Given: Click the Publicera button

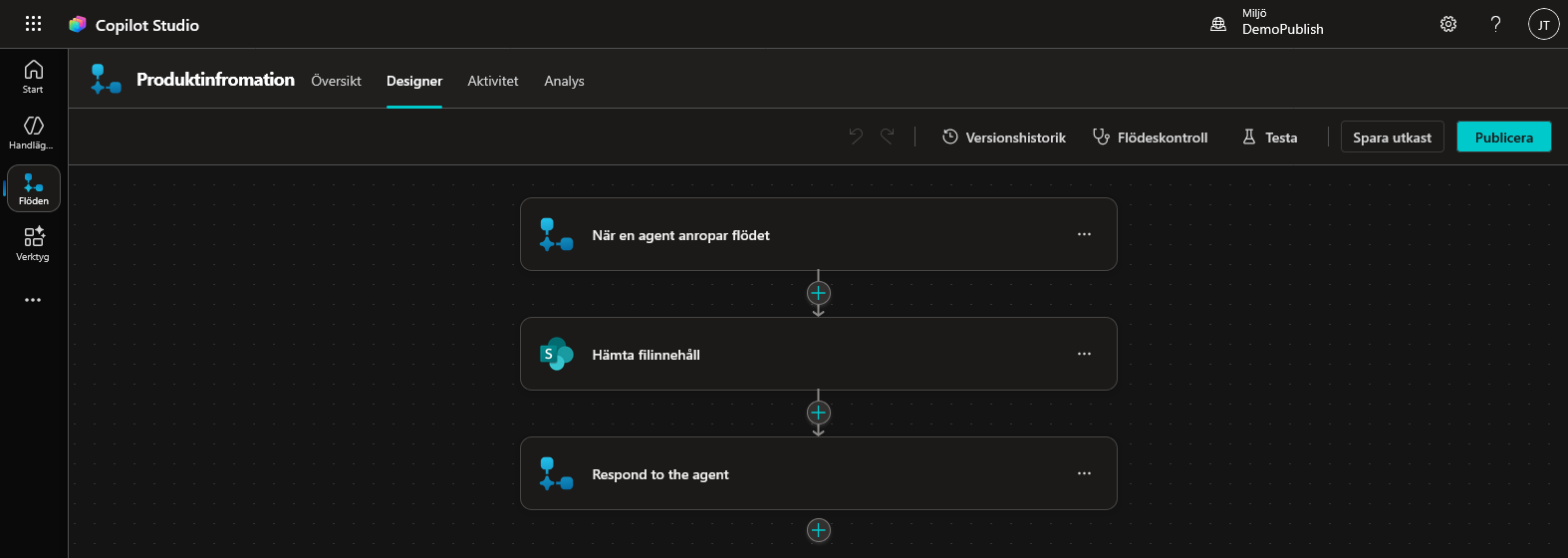Looking at the screenshot, I should [x=1503, y=138].
